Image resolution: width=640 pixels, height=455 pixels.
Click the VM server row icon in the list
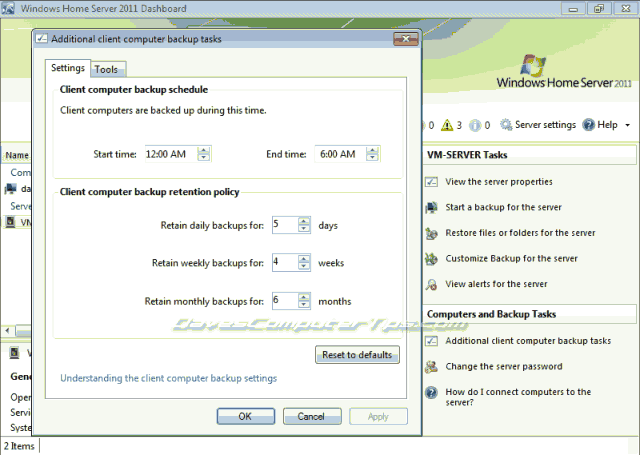[x=11, y=222]
